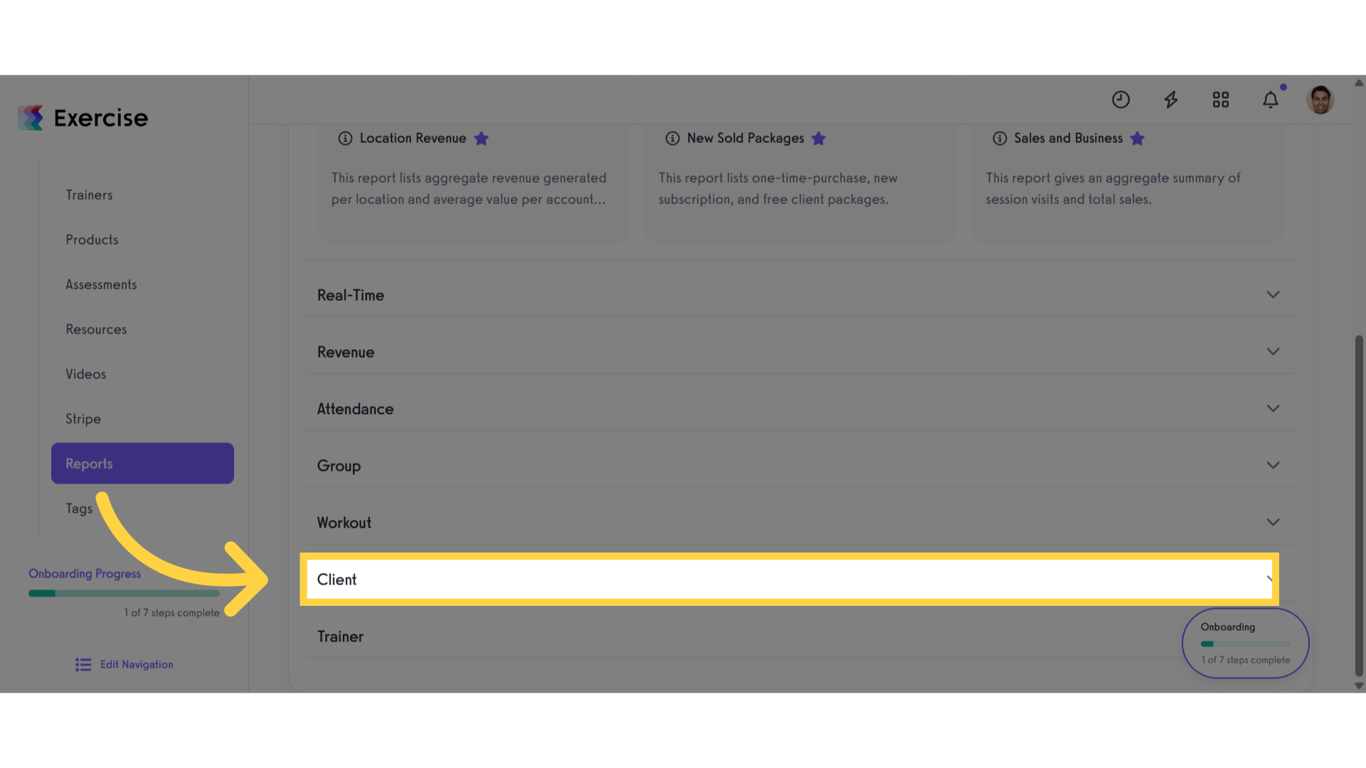
Task: Favorite the Sales and Business report
Action: pos(1137,138)
